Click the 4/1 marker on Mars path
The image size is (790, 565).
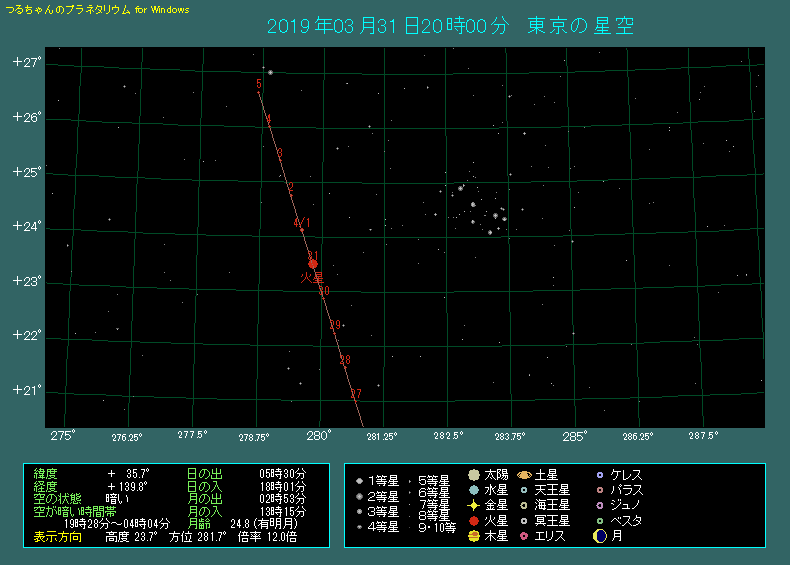(x=302, y=223)
